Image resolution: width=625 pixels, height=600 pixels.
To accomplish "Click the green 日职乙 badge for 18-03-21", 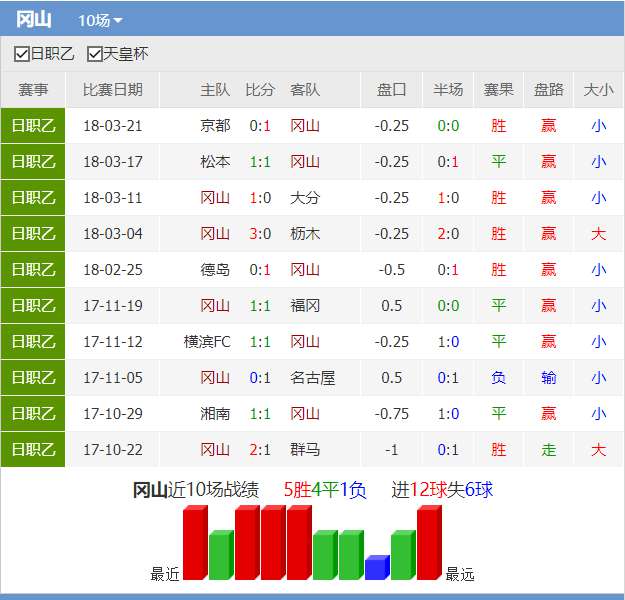I will pos(33,126).
